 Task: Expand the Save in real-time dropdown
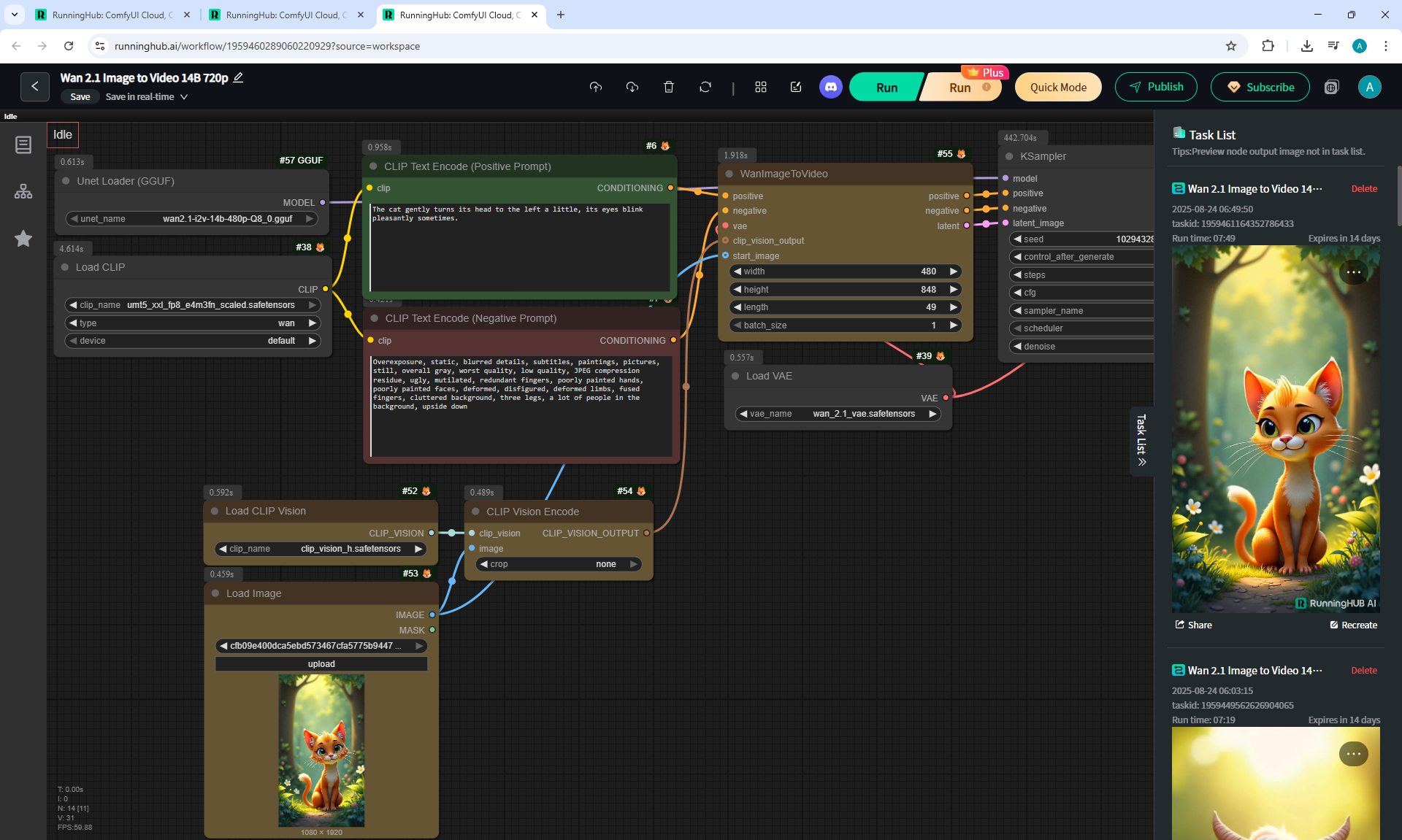pyautogui.click(x=184, y=97)
